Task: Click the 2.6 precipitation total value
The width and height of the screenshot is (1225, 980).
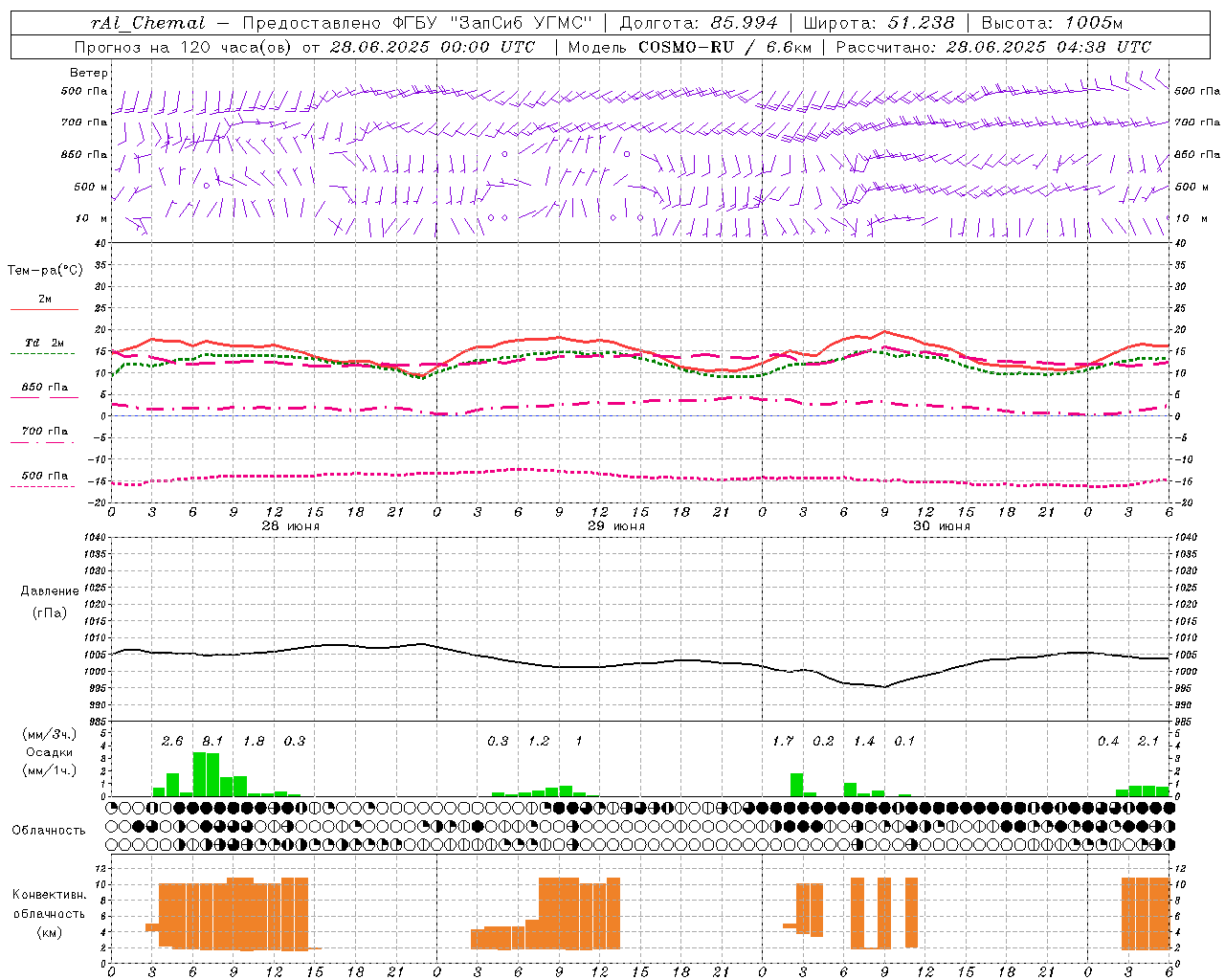Action: 172,741
